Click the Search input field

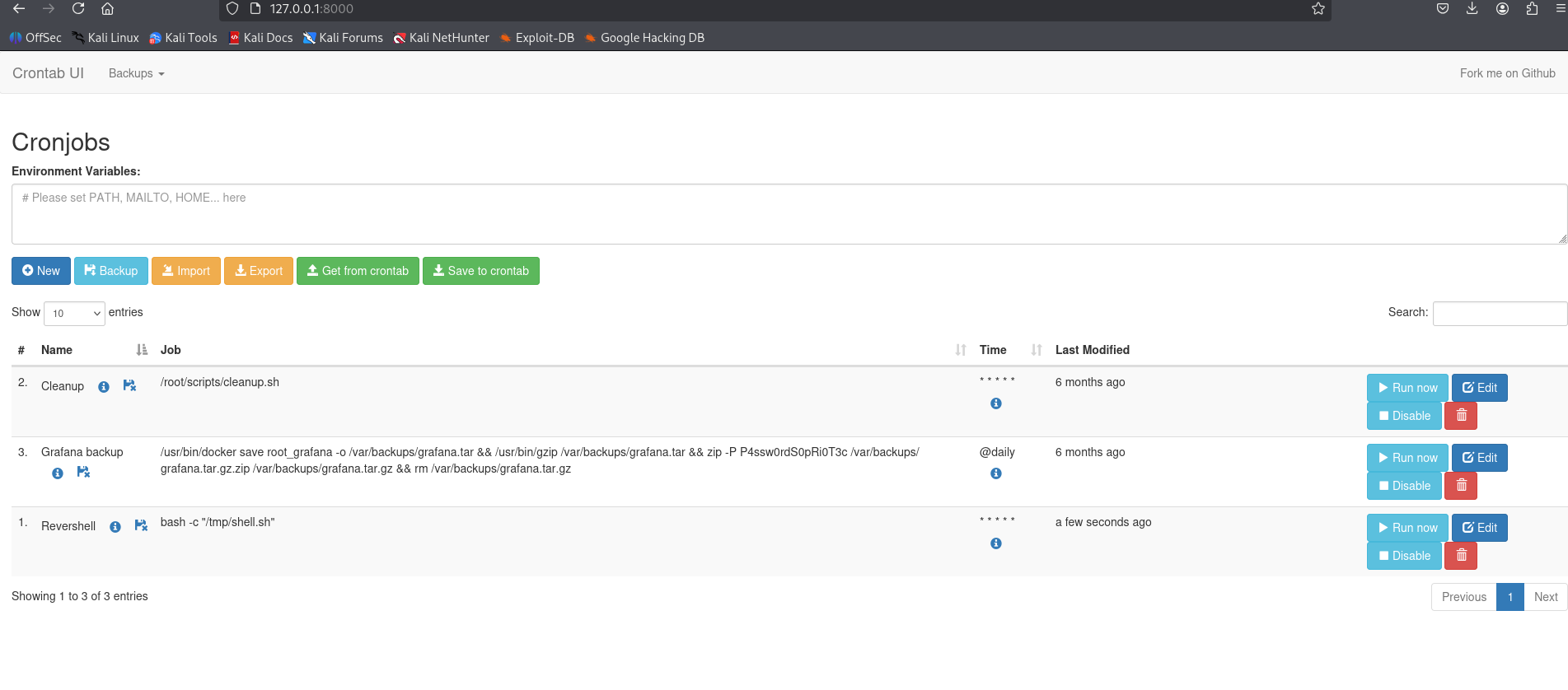1499,314
